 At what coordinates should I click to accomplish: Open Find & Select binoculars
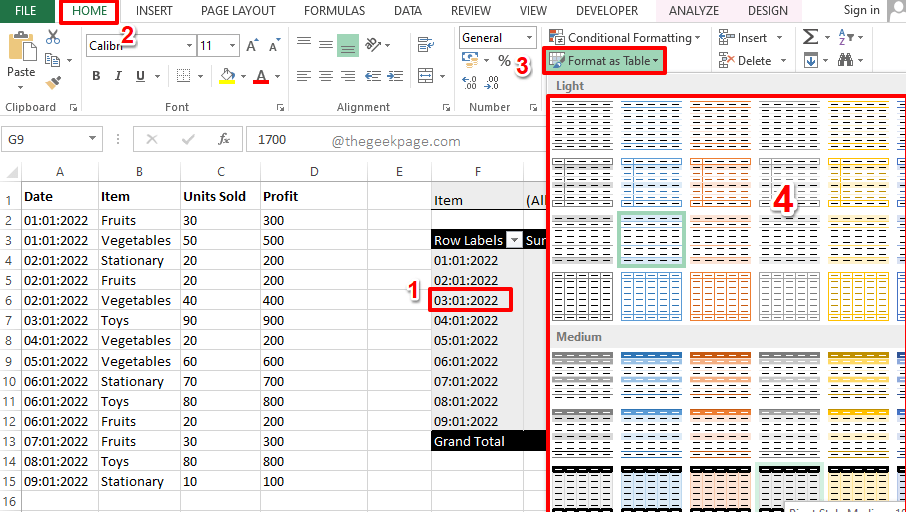(x=846, y=61)
